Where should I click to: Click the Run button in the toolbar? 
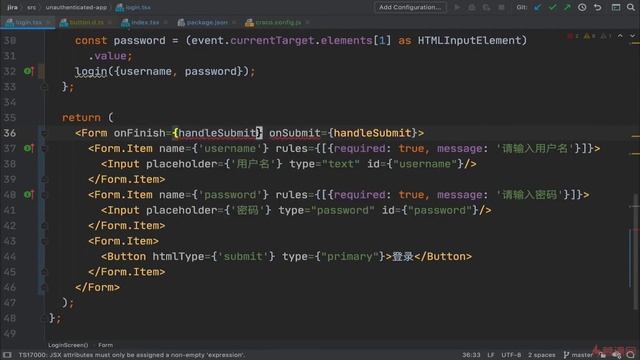point(457,7)
